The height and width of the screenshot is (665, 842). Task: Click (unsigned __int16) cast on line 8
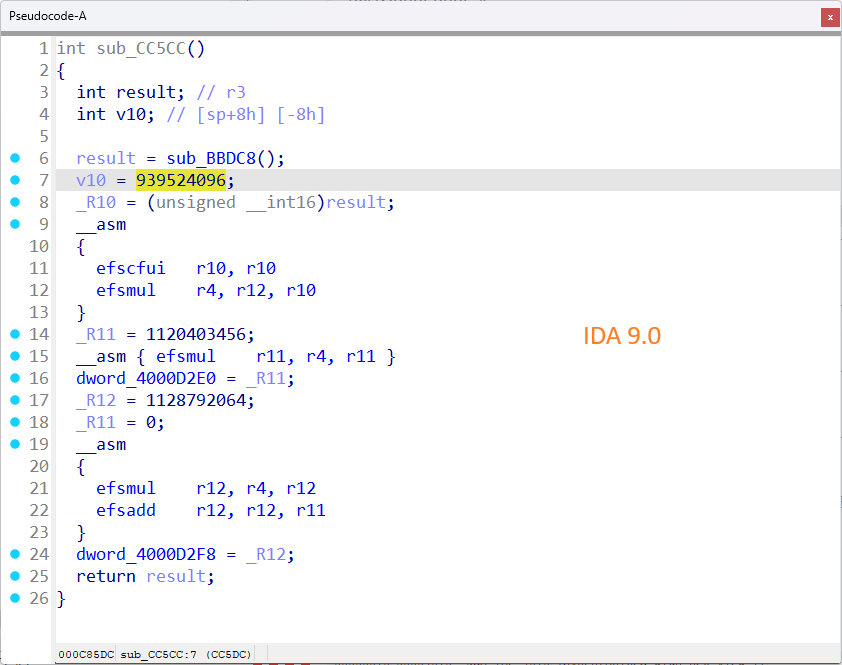tap(236, 203)
